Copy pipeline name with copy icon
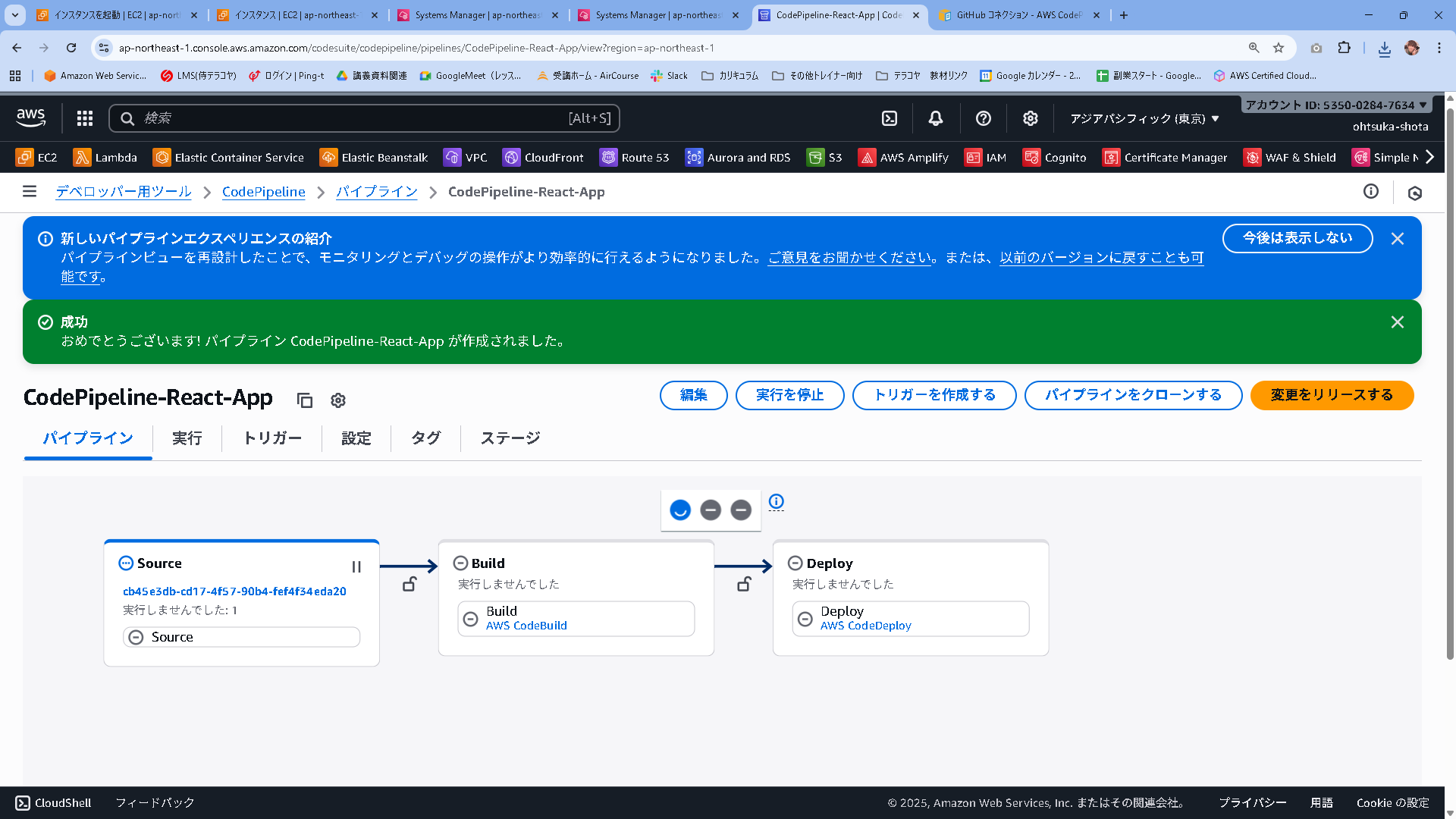This screenshot has height=819, width=1456. coord(305,400)
